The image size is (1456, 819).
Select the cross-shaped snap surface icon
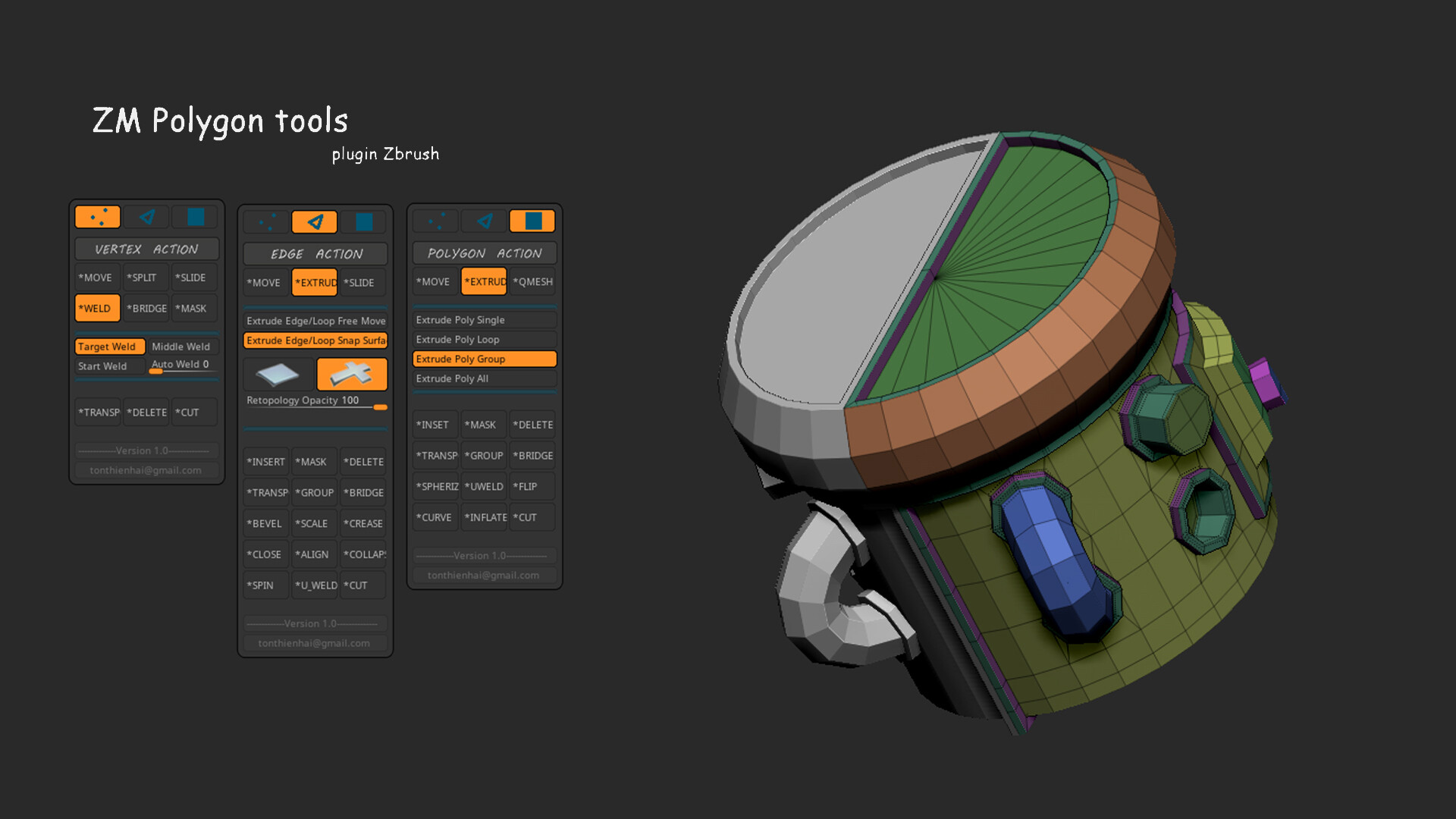tap(352, 373)
